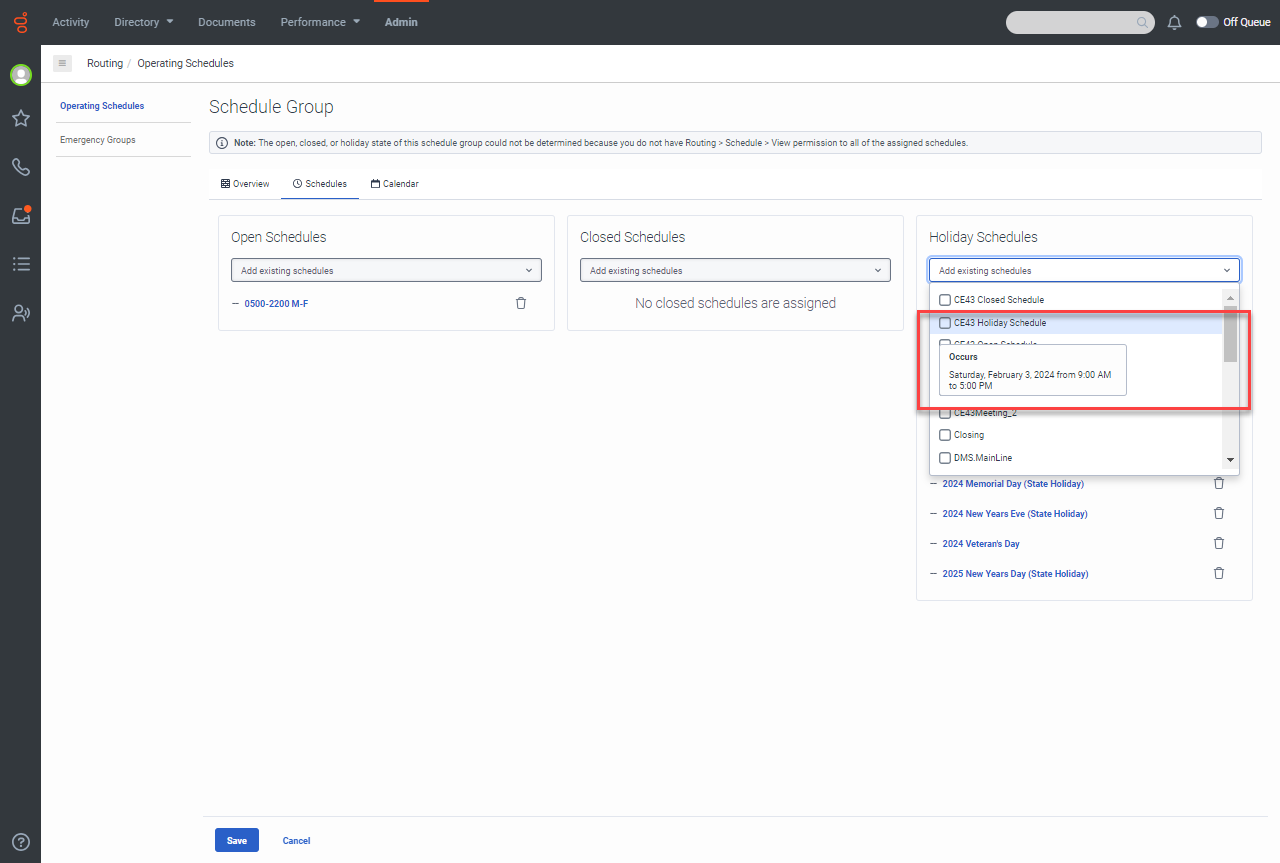Screen dimensions: 1280x863
Task: Check the CE43 Holiday Schedule checkbox
Action: click(x=945, y=323)
